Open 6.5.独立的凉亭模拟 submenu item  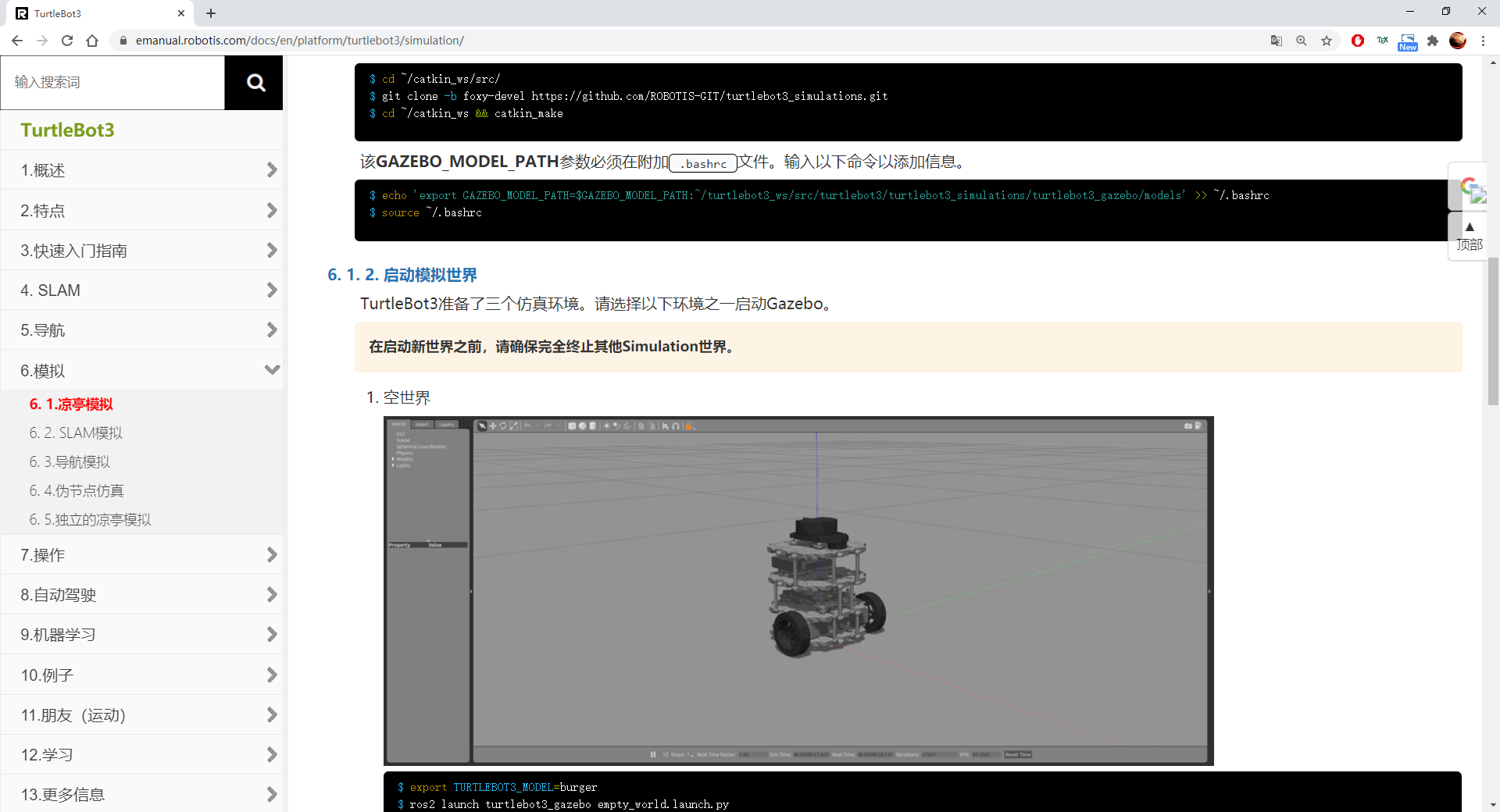(90, 520)
